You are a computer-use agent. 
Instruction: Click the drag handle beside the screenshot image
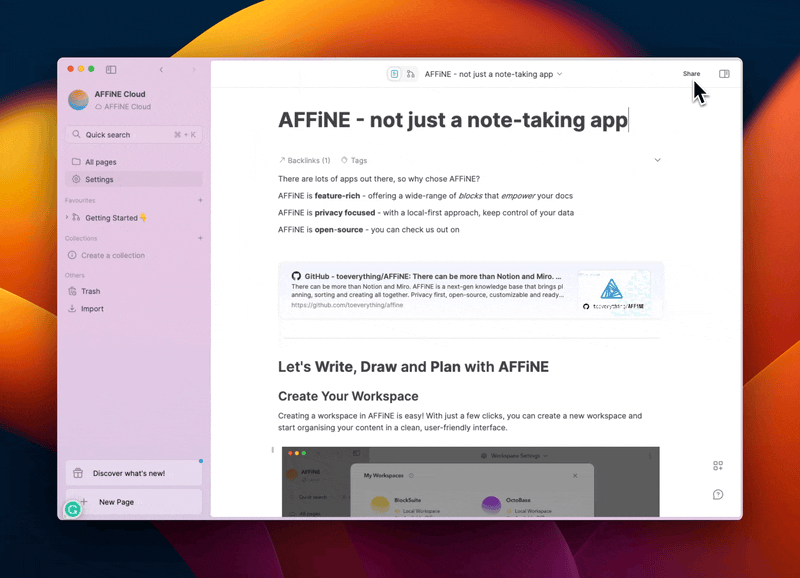click(272, 450)
